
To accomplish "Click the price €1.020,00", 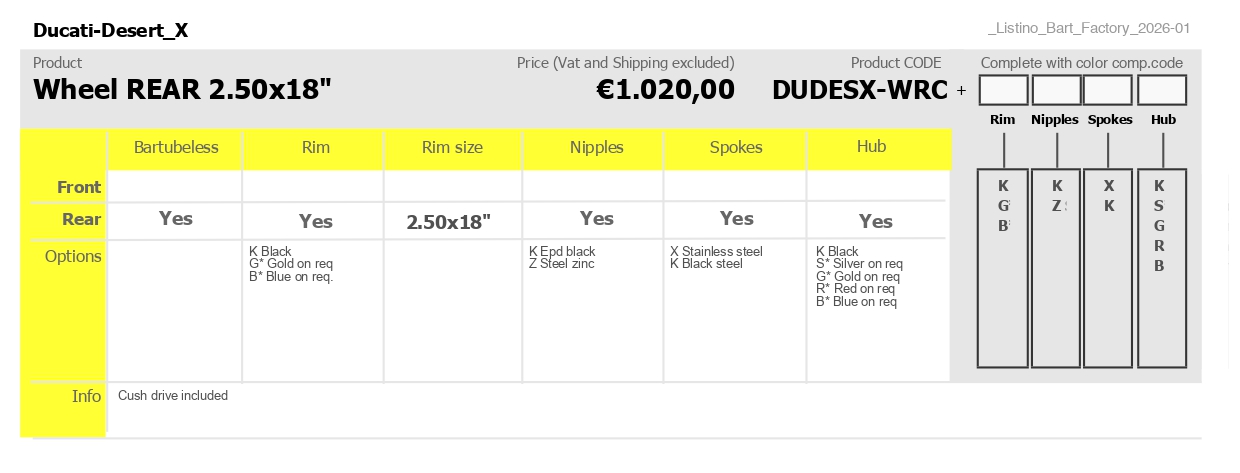I will 665,90.
